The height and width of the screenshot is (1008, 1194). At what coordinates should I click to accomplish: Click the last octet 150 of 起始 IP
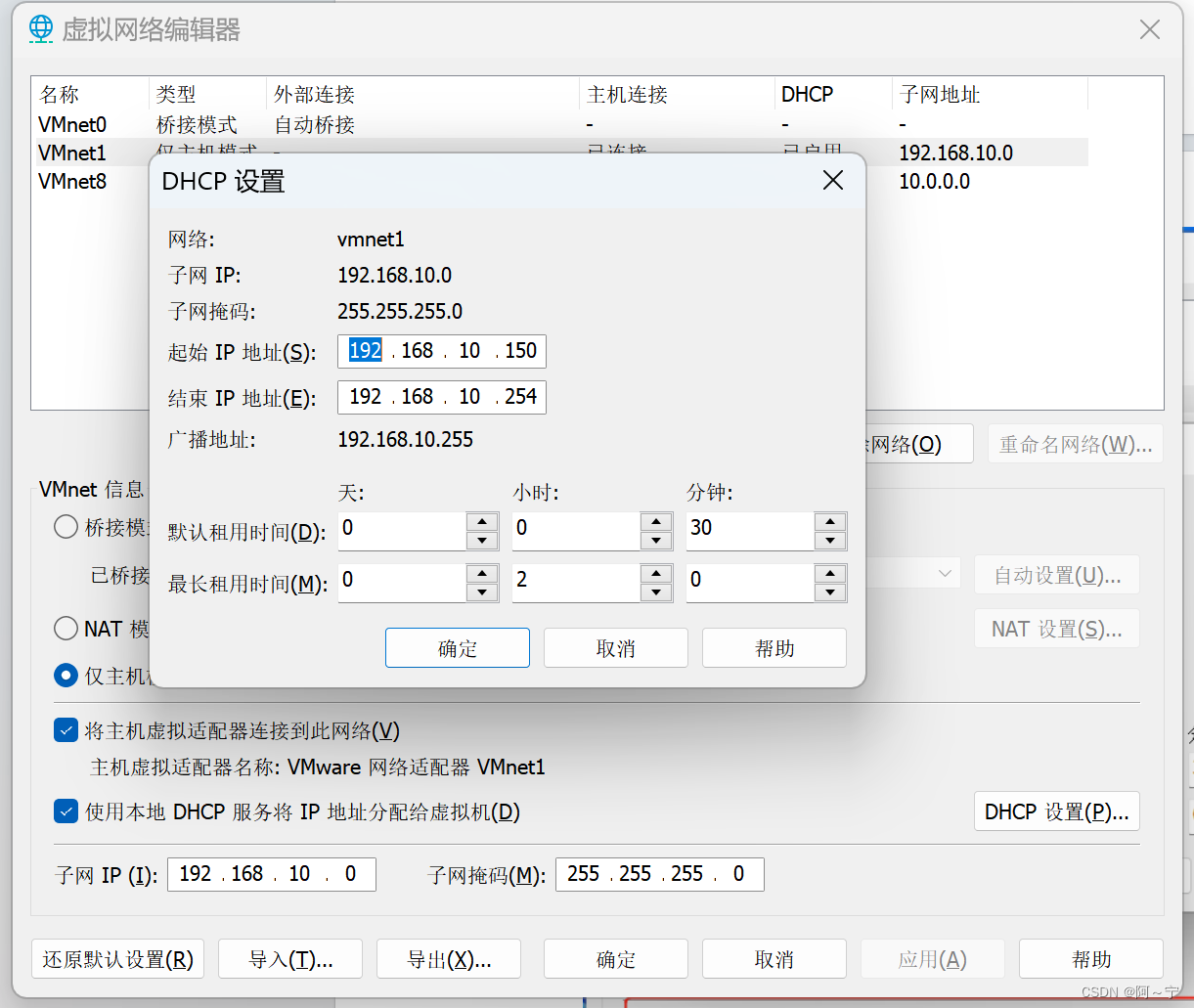click(x=521, y=351)
